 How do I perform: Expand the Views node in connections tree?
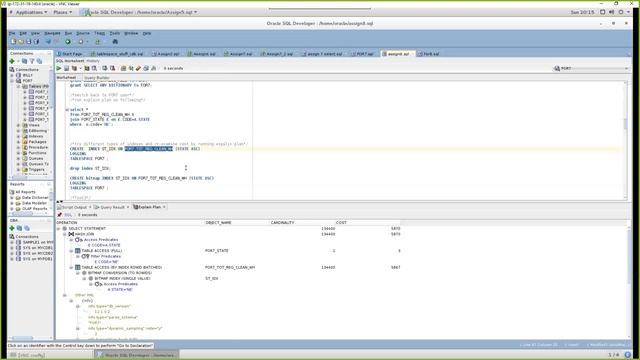(x=18, y=125)
